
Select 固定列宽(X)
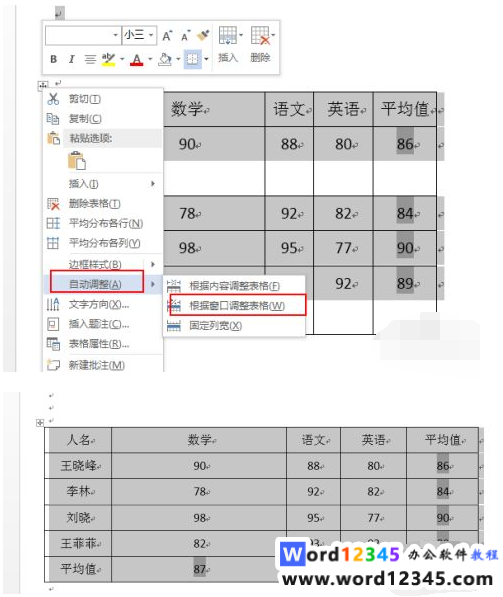click(x=216, y=326)
